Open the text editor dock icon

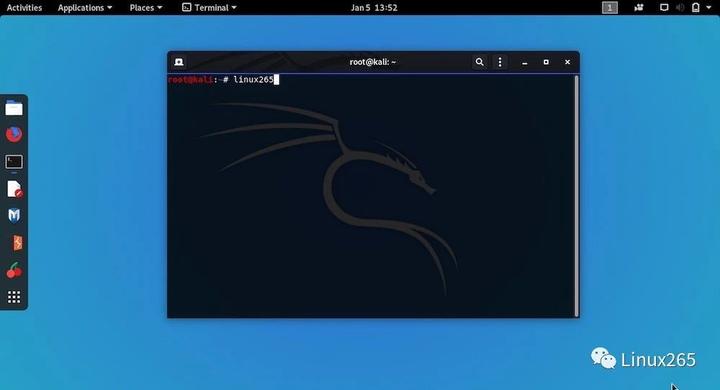(14, 189)
